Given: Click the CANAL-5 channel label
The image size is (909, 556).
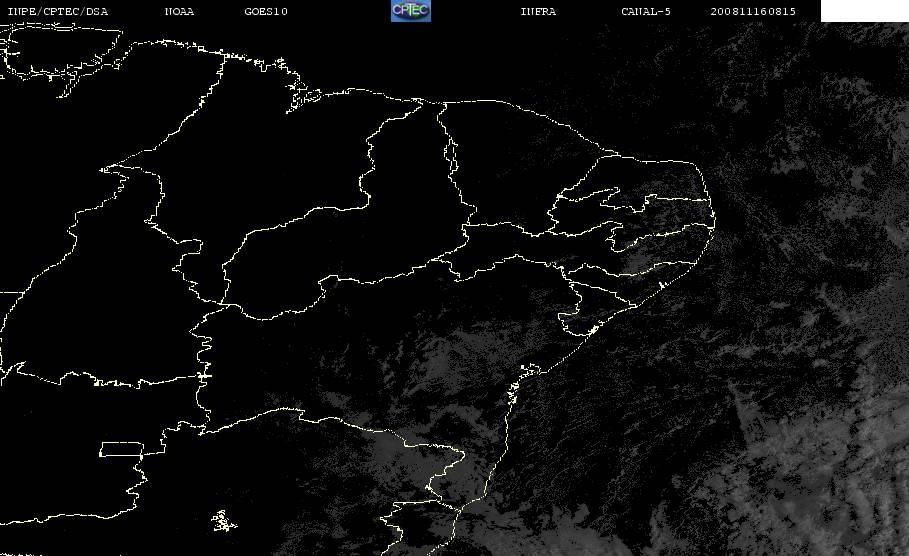Looking at the screenshot, I should tap(646, 11).
